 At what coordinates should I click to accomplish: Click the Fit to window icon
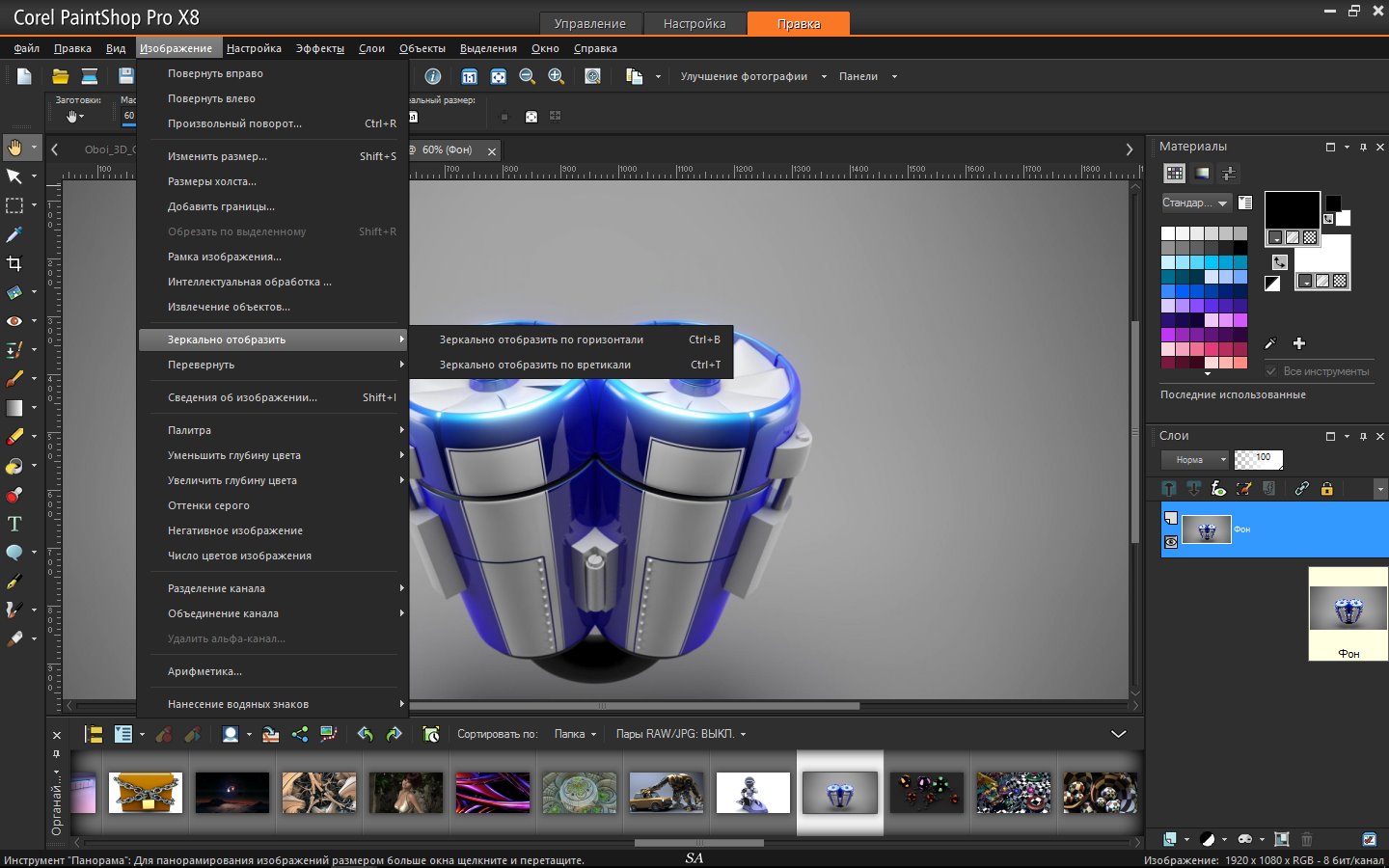pyautogui.click(x=498, y=76)
